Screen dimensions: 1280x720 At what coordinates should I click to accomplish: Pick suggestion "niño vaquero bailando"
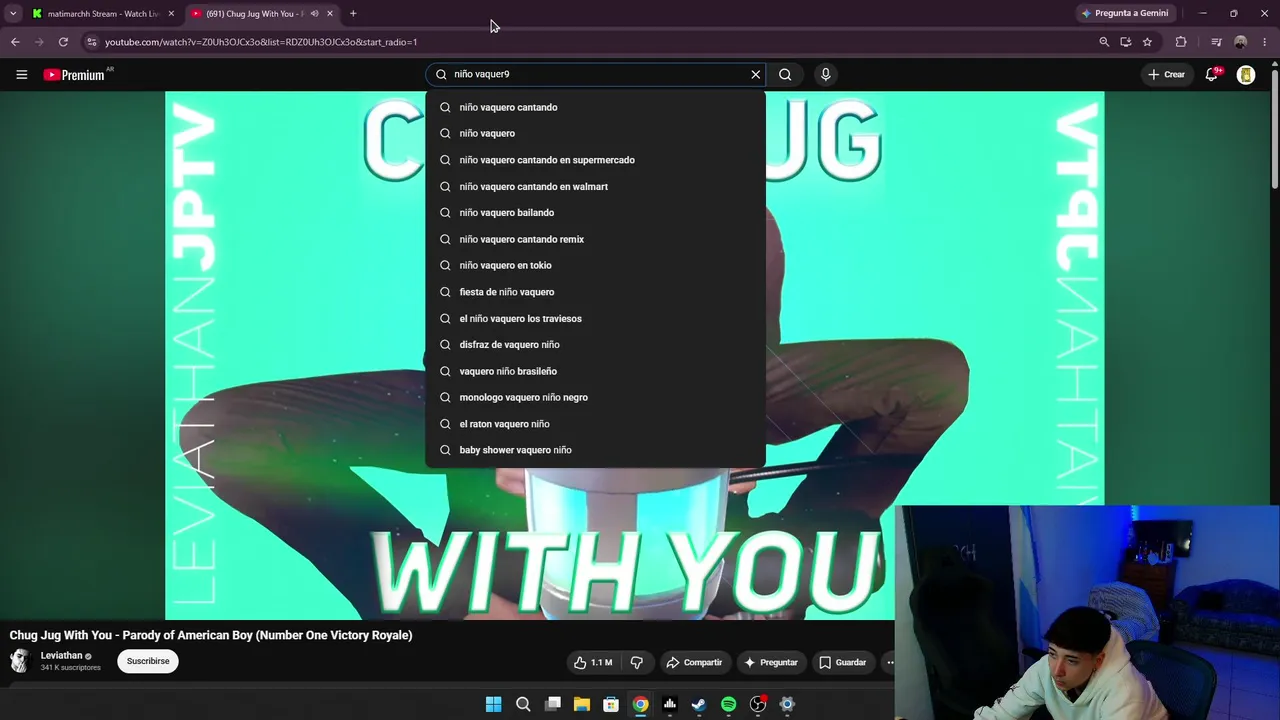[x=596, y=212]
